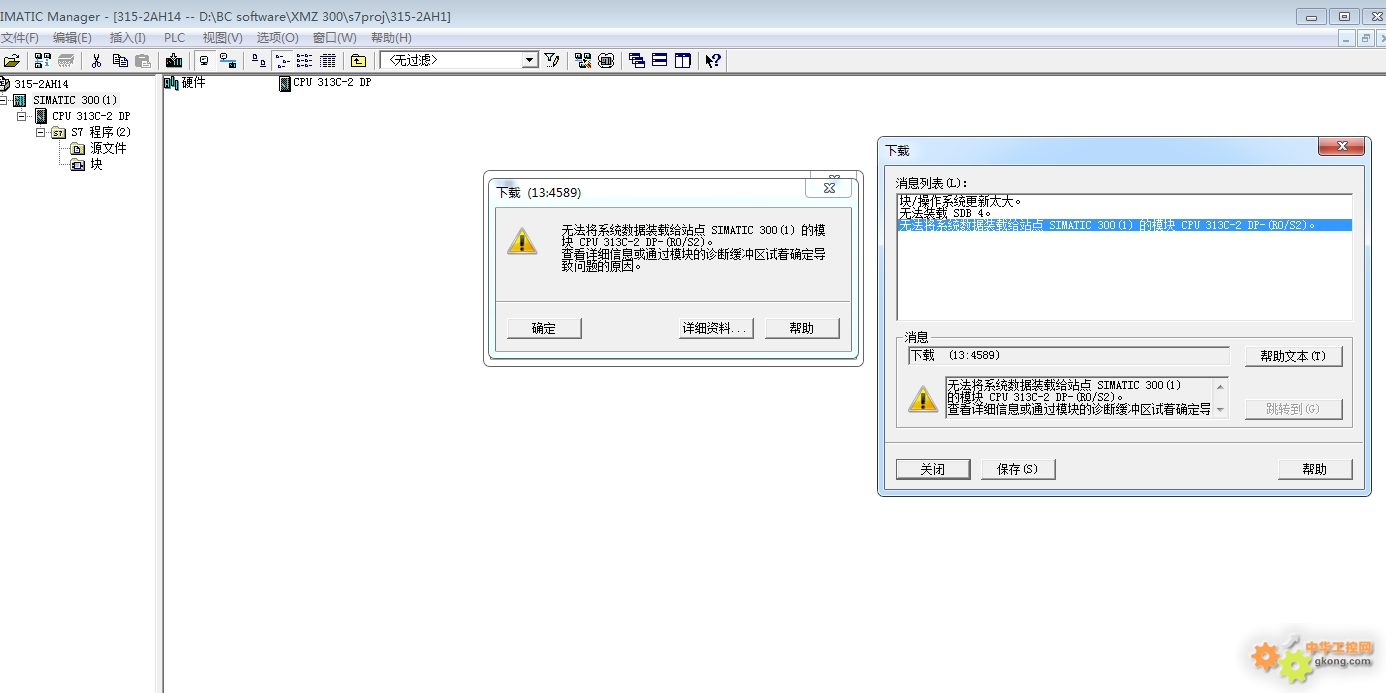1386x693 pixels.
Task: Click 确定 in the error dialog
Action: (544, 328)
